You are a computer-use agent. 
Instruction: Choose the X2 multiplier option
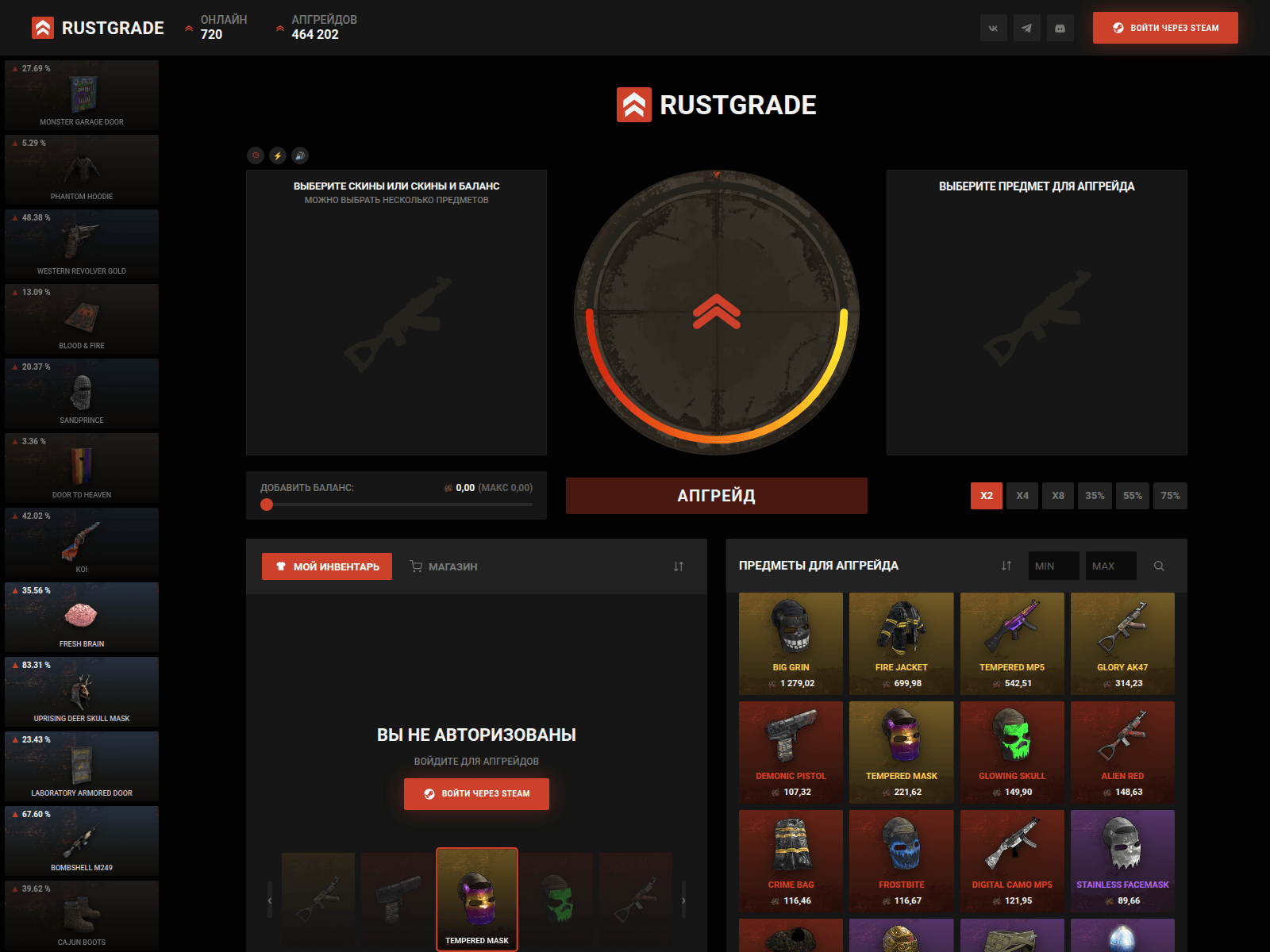pyautogui.click(x=987, y=496)
